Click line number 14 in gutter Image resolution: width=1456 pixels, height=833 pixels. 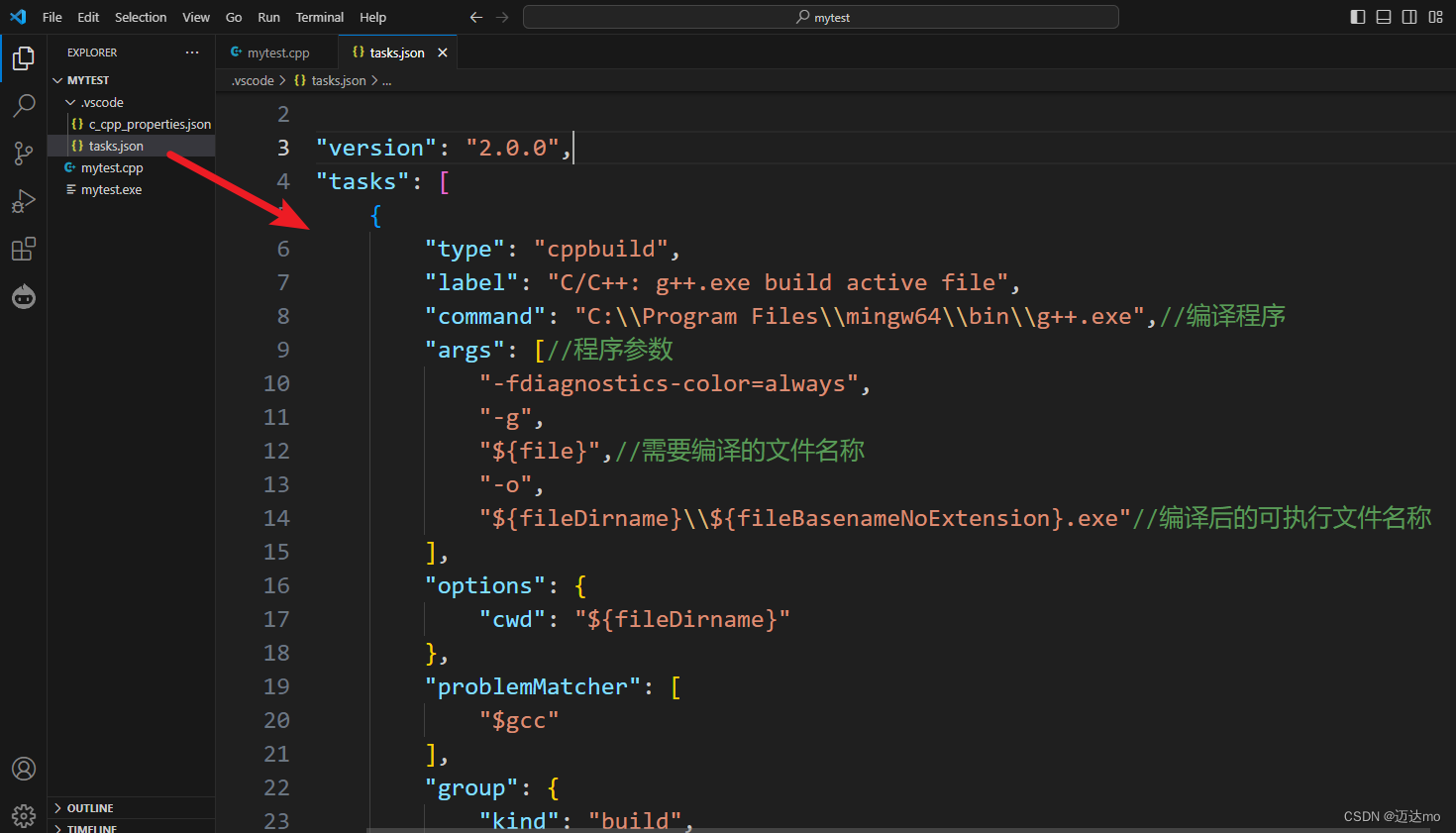click(276, 518)
